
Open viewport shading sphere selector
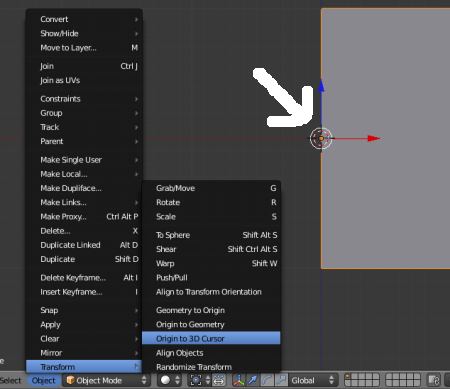point(170,380)
